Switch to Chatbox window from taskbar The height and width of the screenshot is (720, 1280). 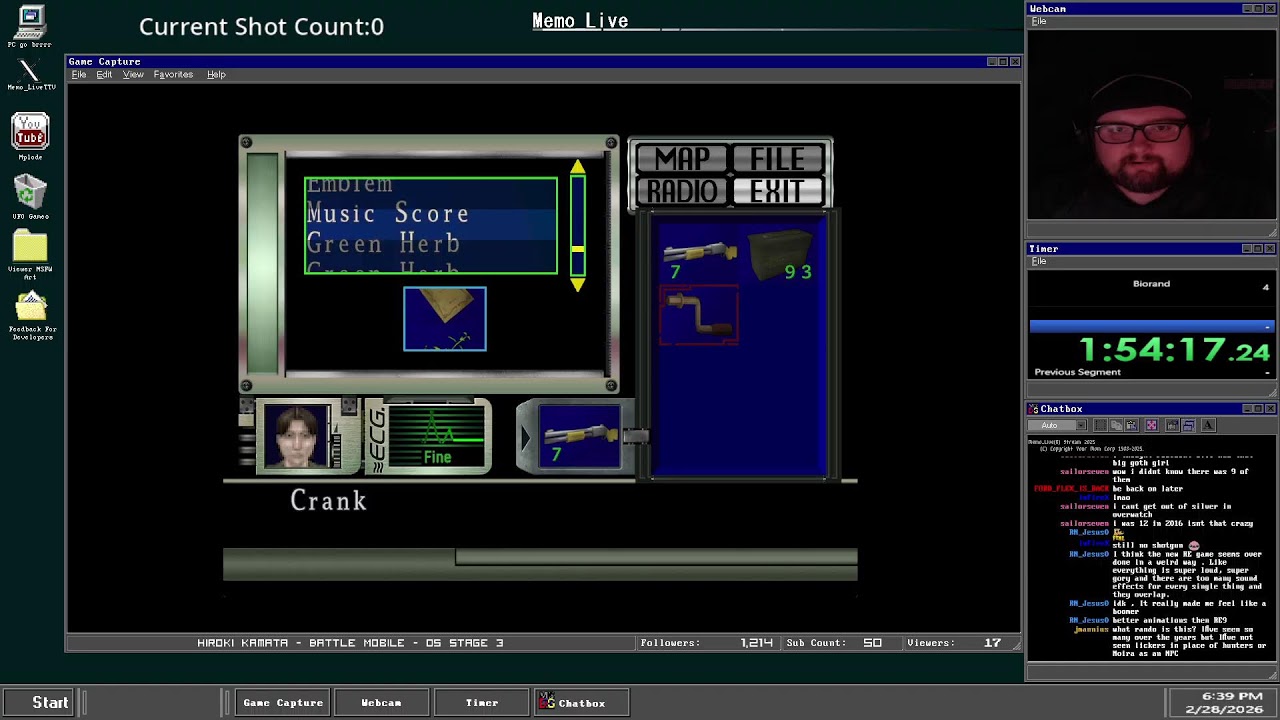581,703
